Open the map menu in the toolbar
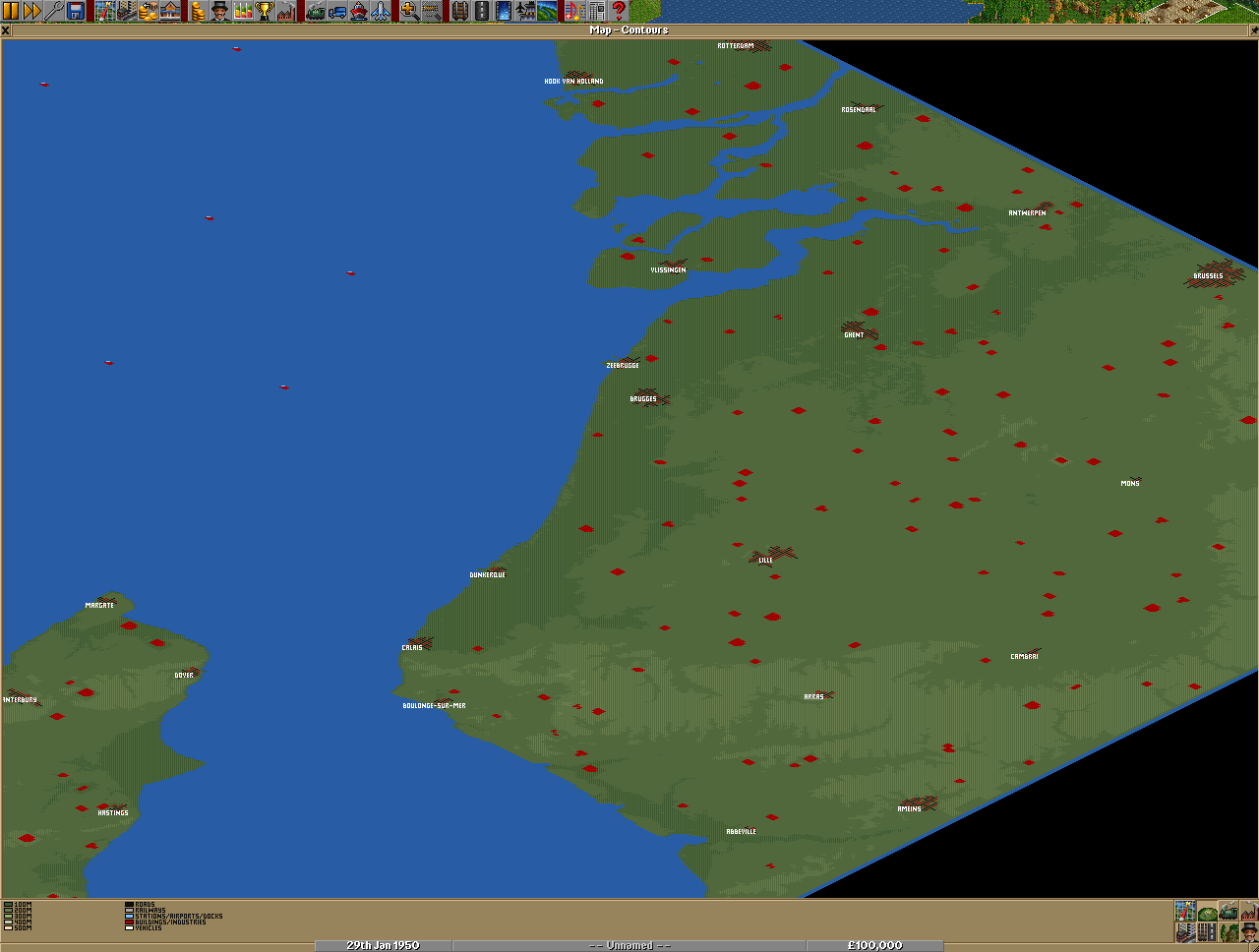 (x=105, y=12)
